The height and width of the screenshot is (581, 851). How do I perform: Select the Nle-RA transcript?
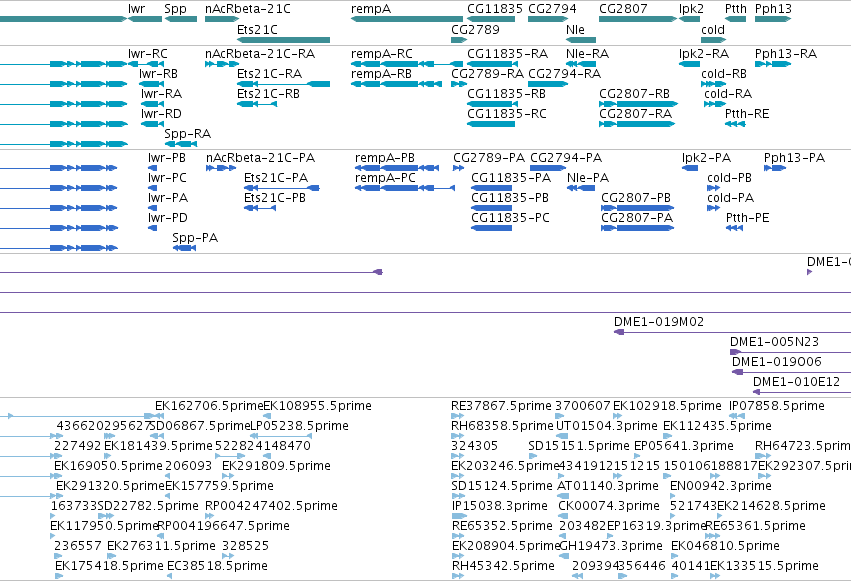581,64
